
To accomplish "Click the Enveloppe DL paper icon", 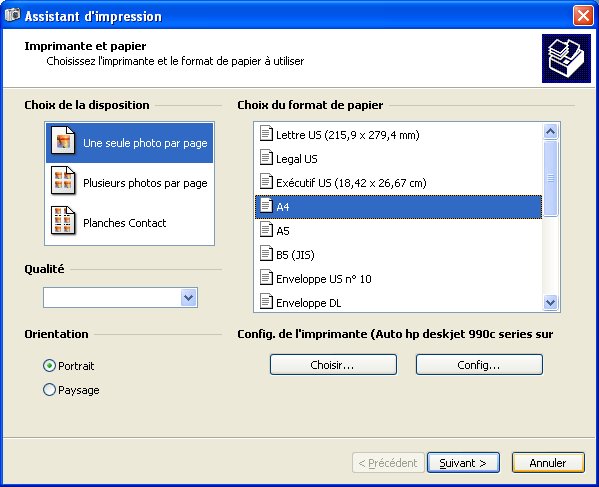I will (266, 301).
